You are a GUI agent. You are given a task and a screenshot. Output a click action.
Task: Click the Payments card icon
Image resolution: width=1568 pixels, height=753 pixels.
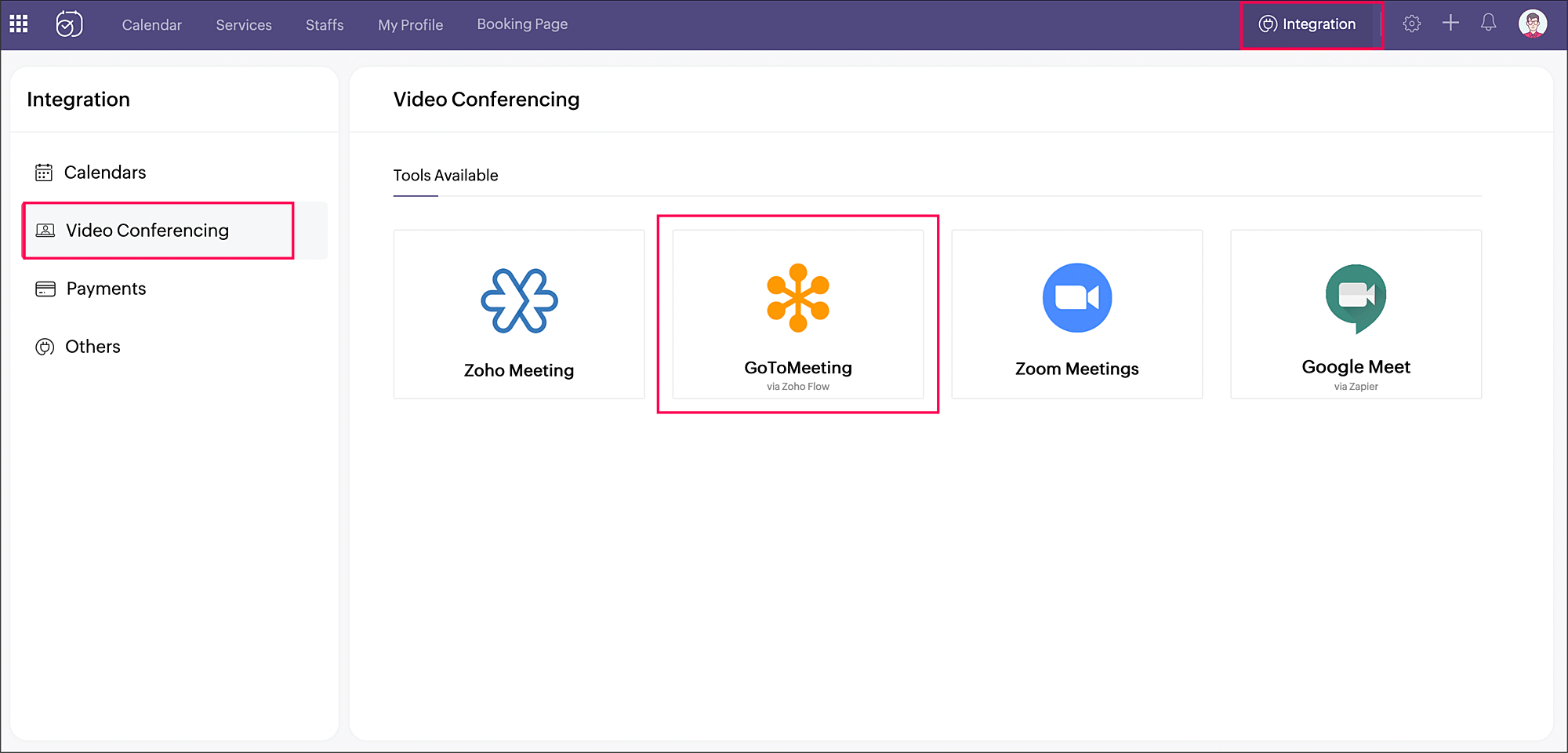[45, 289]
